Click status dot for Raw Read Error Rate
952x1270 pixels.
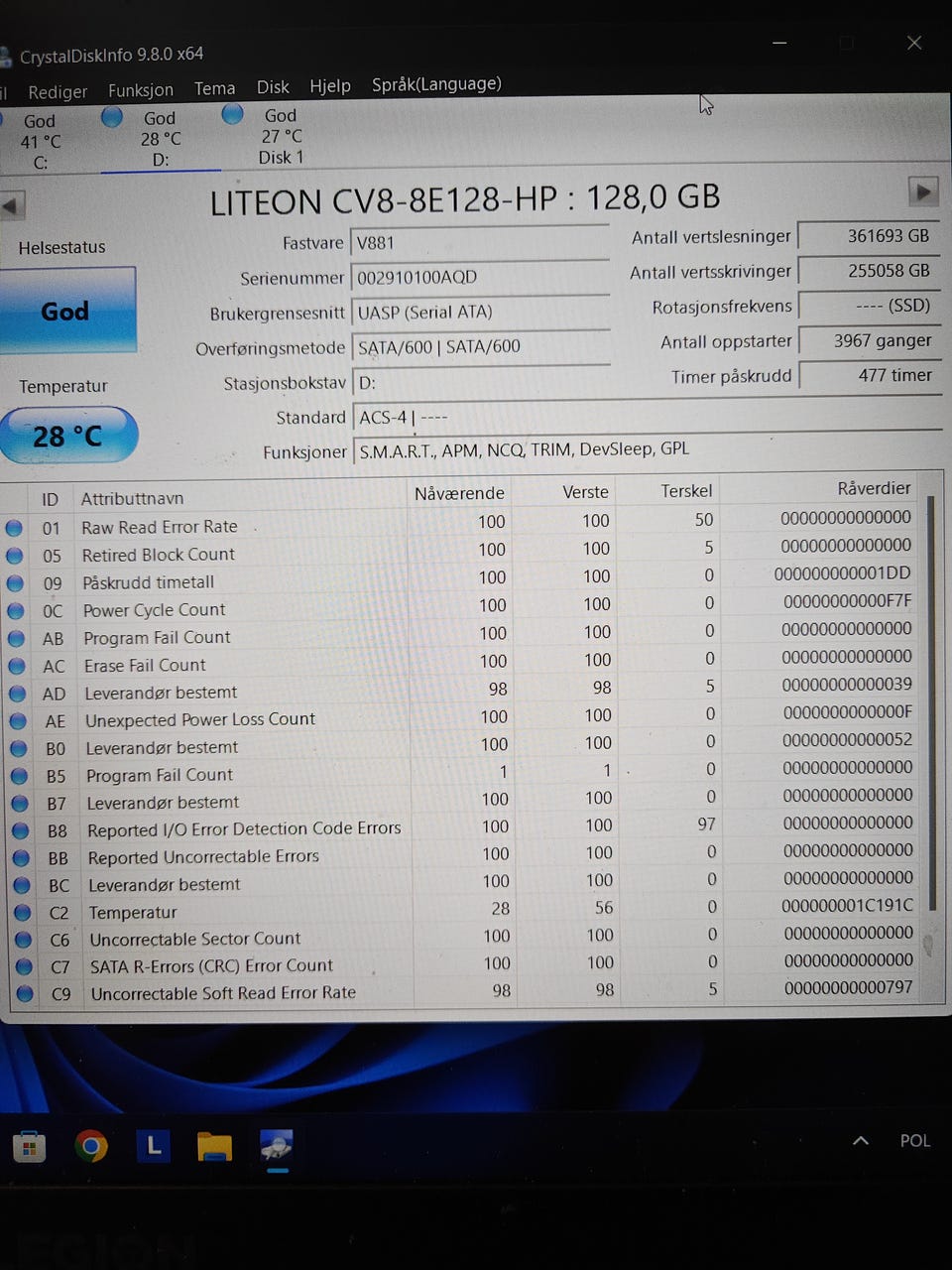click(14, 528)
